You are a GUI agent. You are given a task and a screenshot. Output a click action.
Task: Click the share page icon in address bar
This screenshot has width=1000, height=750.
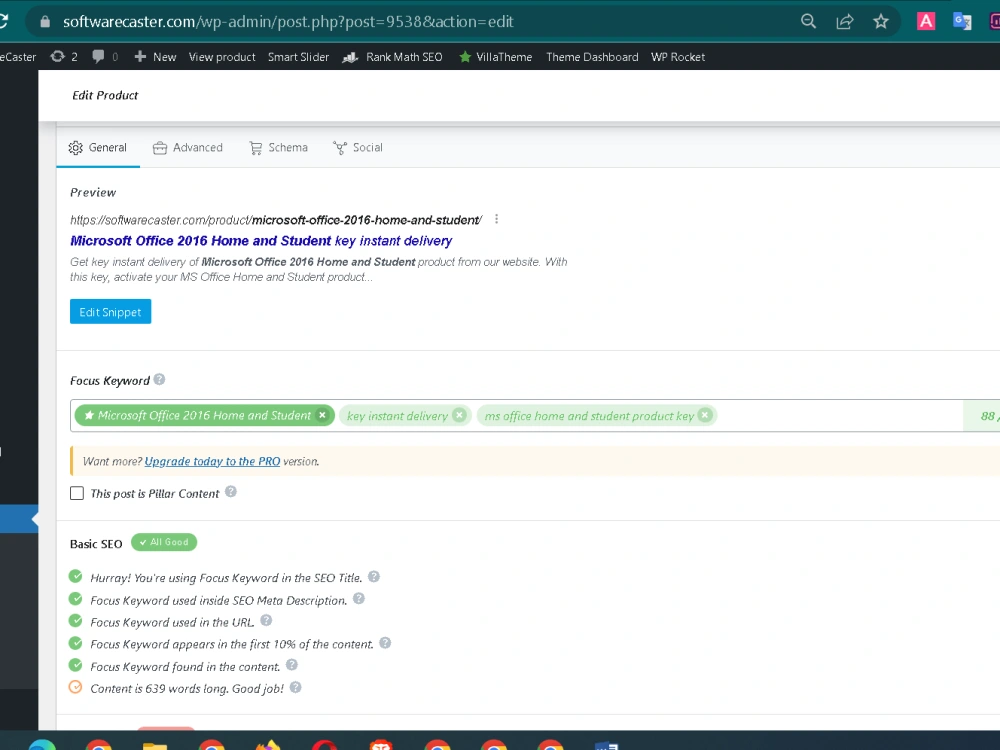[844, 22]
